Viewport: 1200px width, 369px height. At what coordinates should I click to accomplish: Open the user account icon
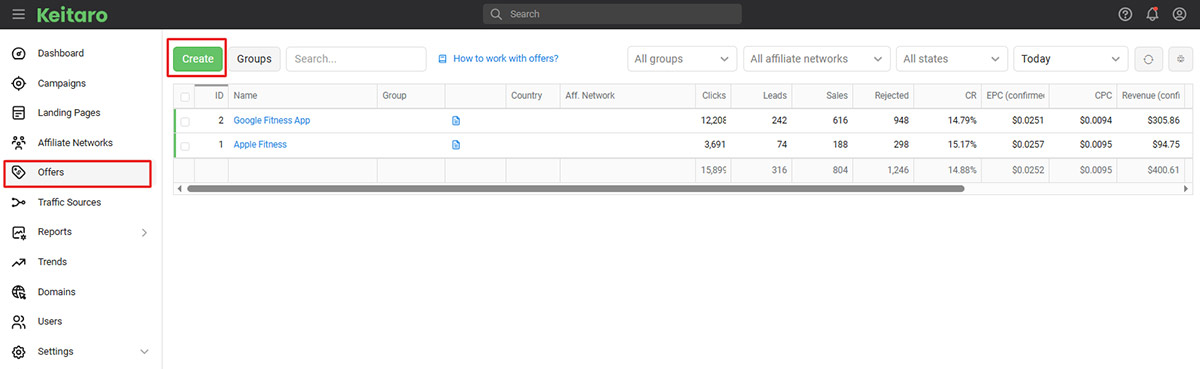(1179, 14)
